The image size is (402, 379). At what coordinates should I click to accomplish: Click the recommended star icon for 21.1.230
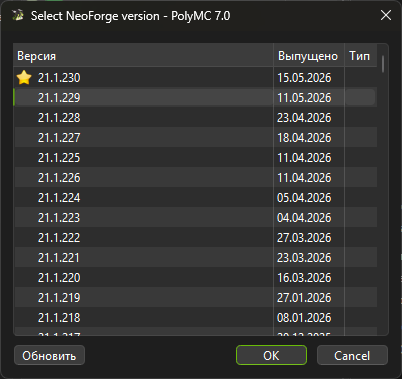coord(24,78)
